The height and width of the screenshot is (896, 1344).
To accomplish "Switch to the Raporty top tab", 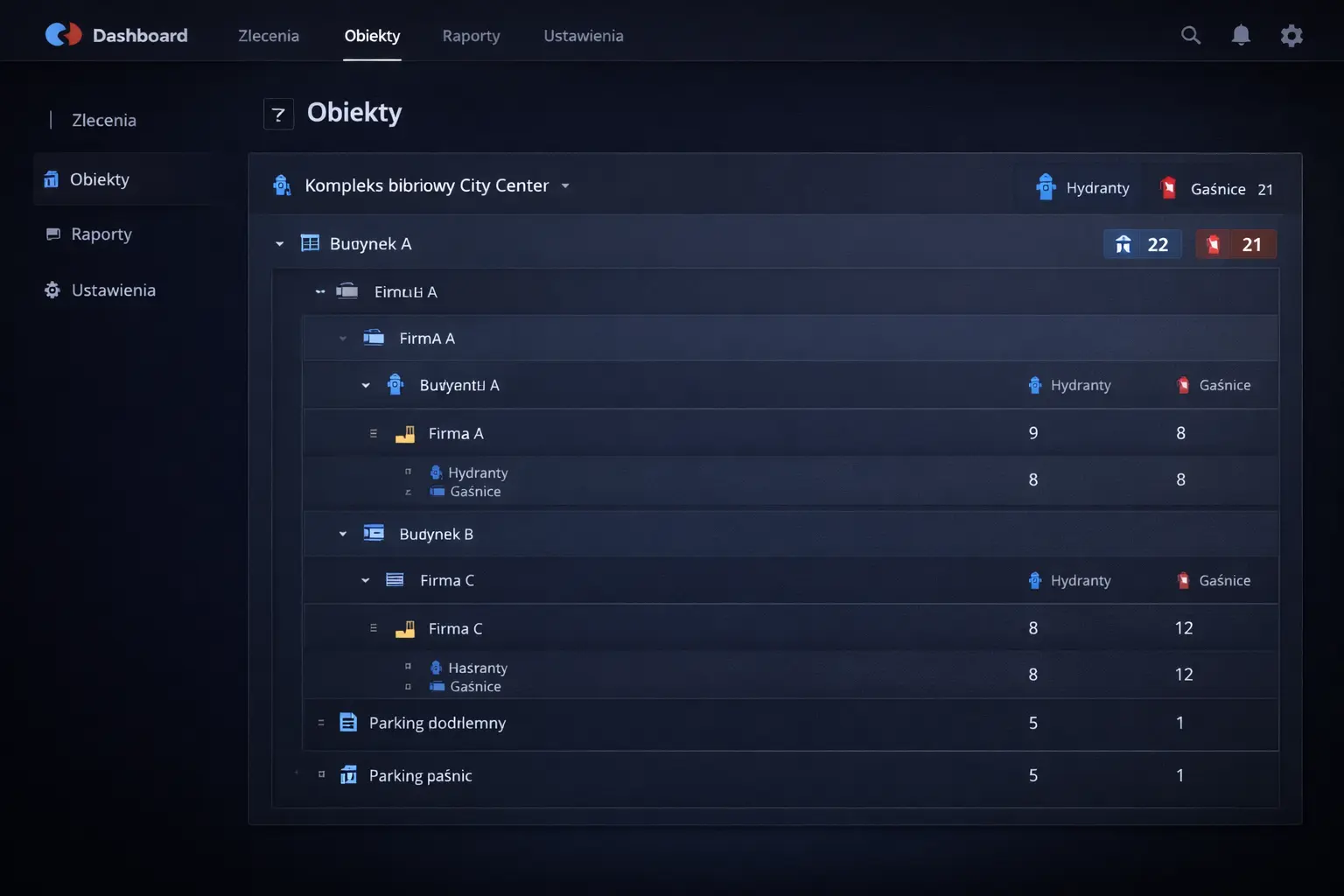I will tap(471, 36).
